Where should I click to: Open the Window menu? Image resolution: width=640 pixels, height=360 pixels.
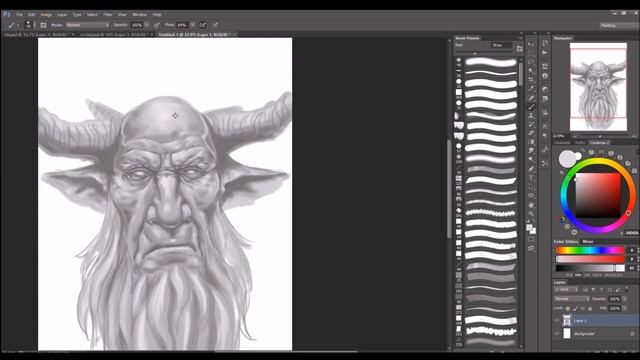(x=139, y=14)
